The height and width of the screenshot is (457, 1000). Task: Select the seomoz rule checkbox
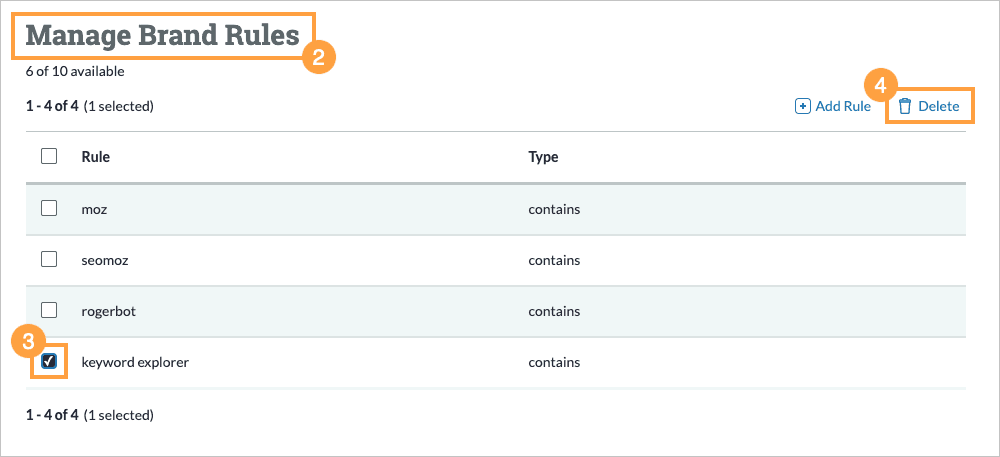coord(49,259)
